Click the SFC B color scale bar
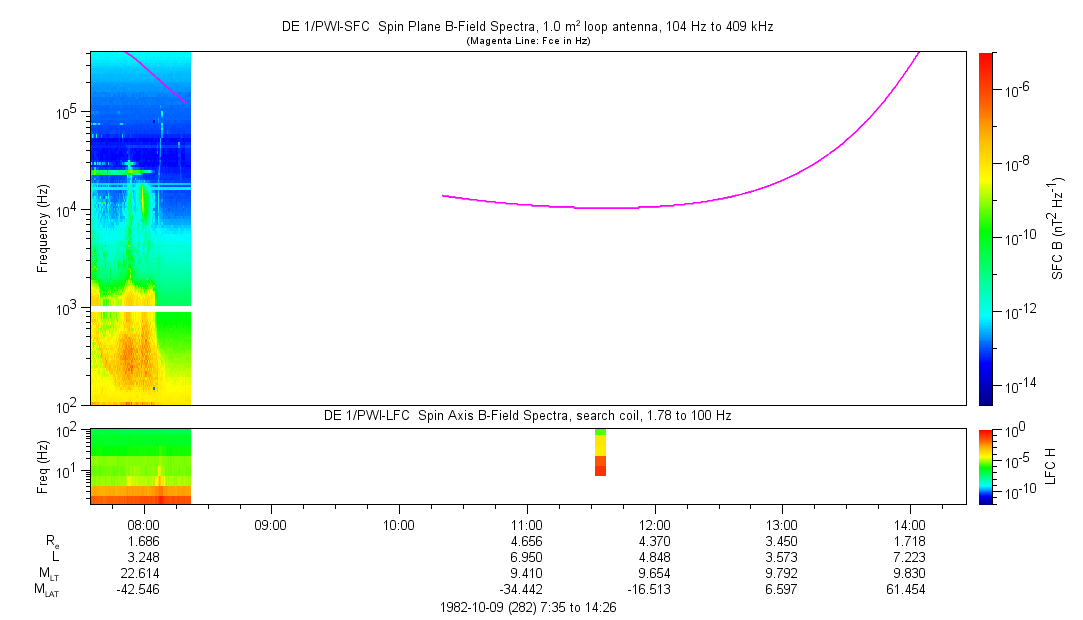Image resolution: width=1083 pixels, height=620 pixels. (986, 229)
